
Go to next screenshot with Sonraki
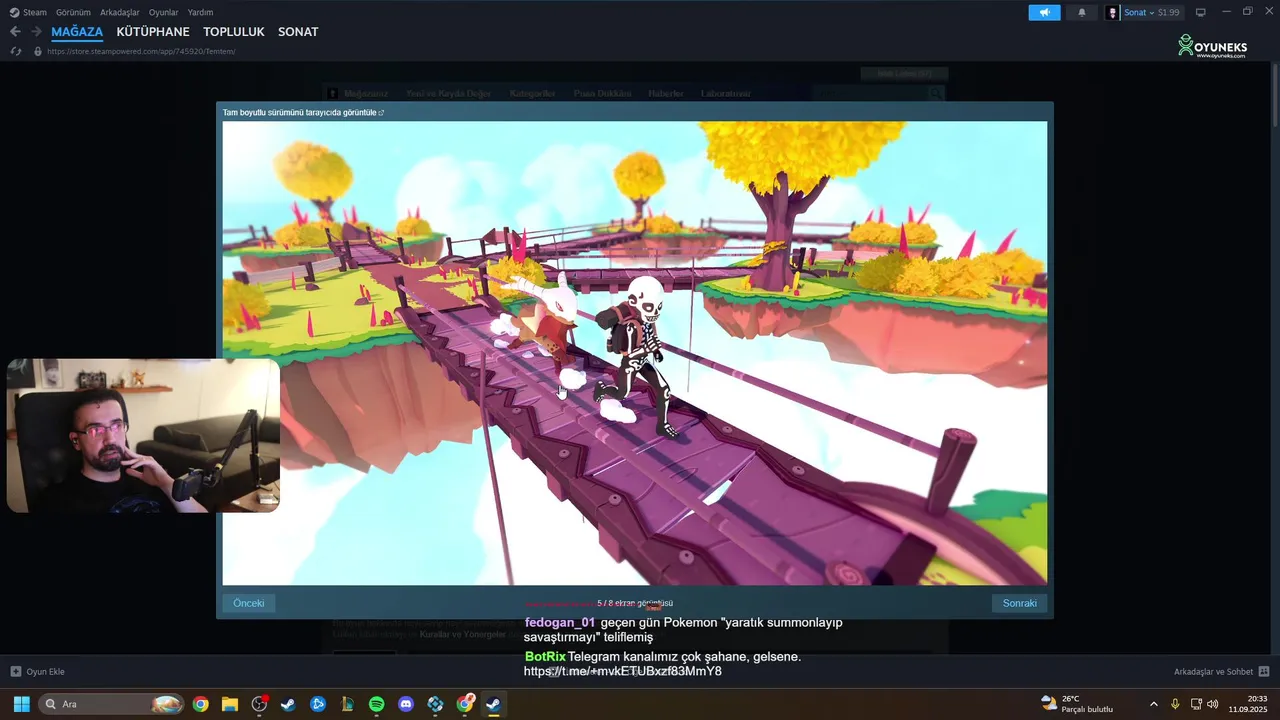pyautogui.click(x=1020, y=603)
